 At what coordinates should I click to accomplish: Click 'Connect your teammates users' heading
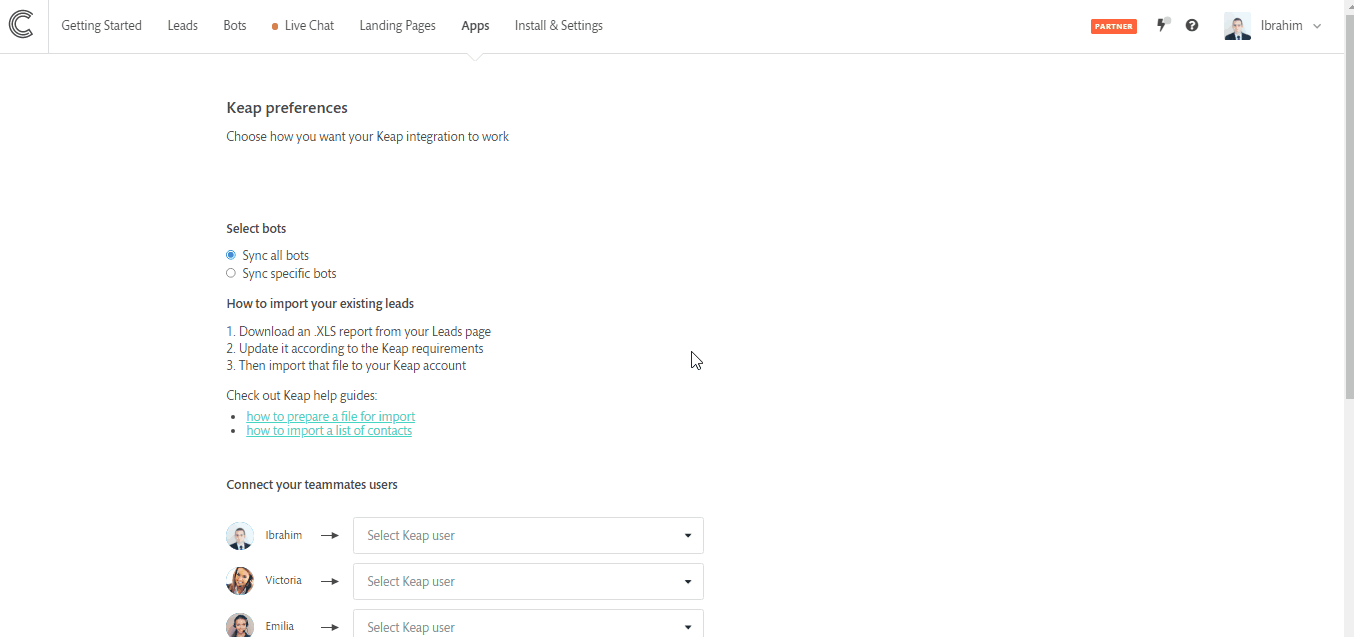312,485
